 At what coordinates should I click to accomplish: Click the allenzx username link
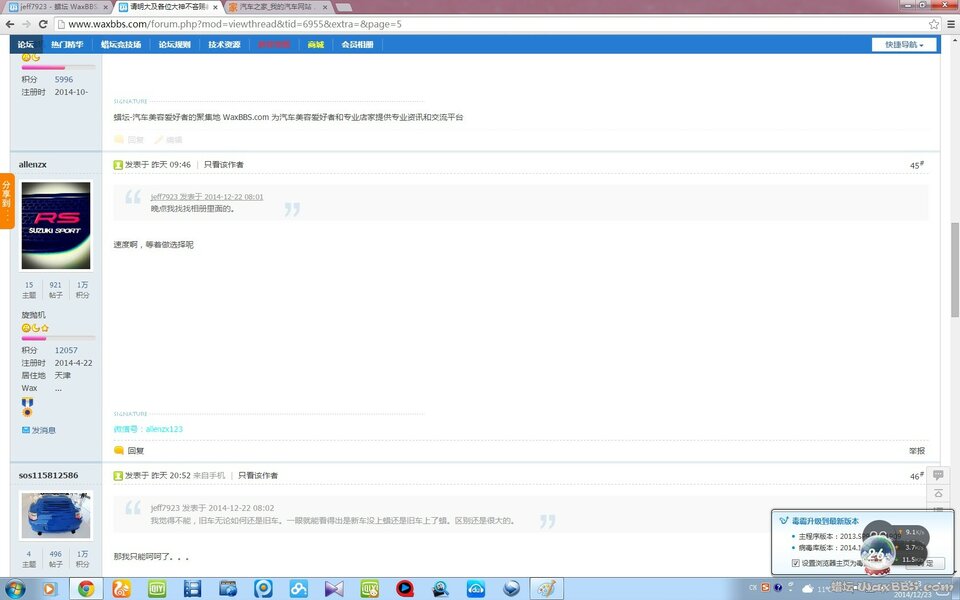point(33,164)
